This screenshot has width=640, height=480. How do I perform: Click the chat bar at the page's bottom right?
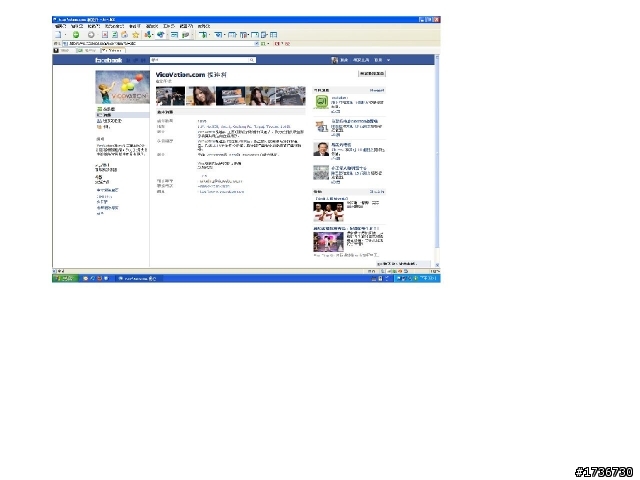click(x=403, y=264)
